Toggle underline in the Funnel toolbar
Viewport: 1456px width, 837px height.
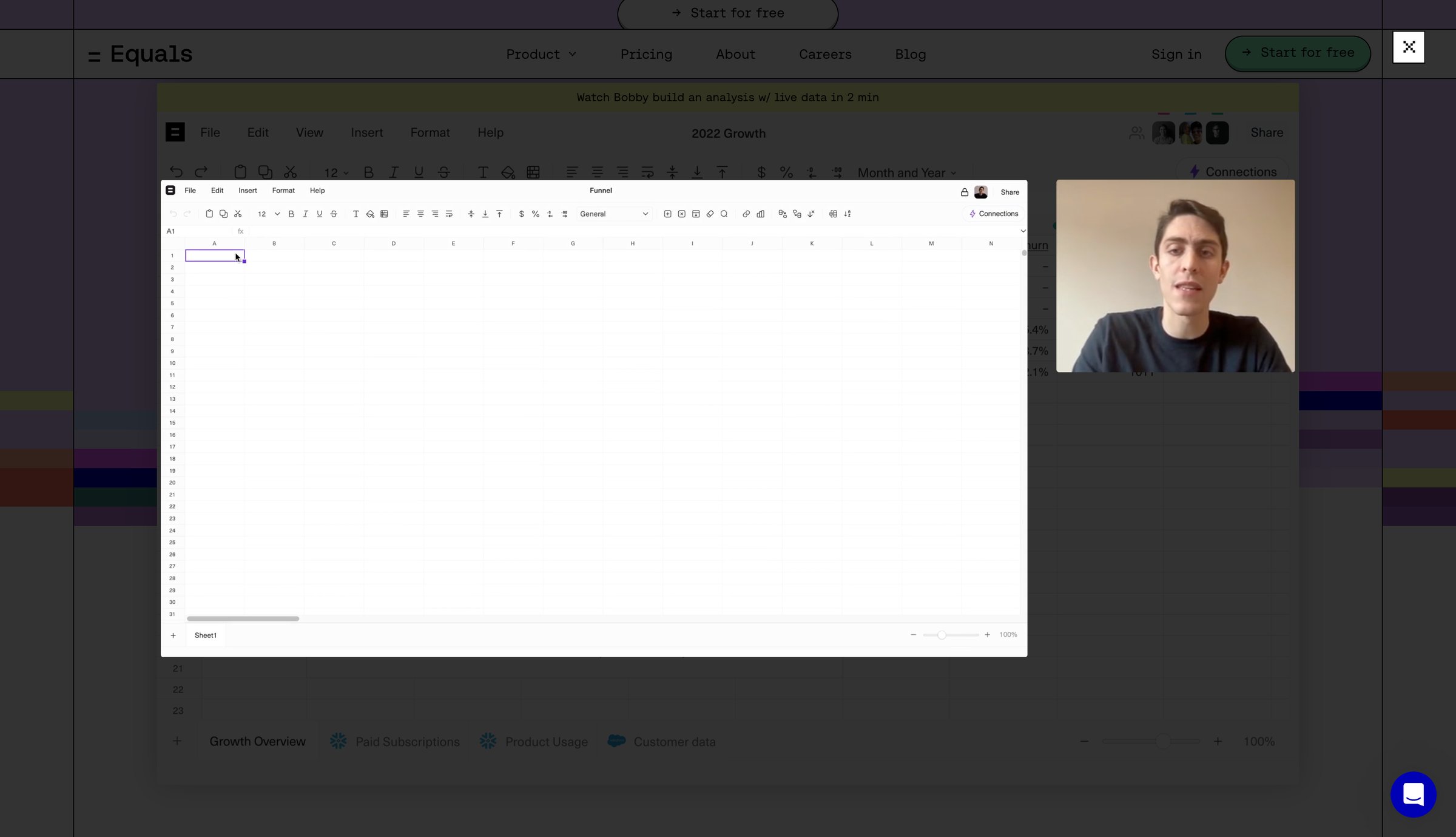pyautogui.click(x=320, y=214)
